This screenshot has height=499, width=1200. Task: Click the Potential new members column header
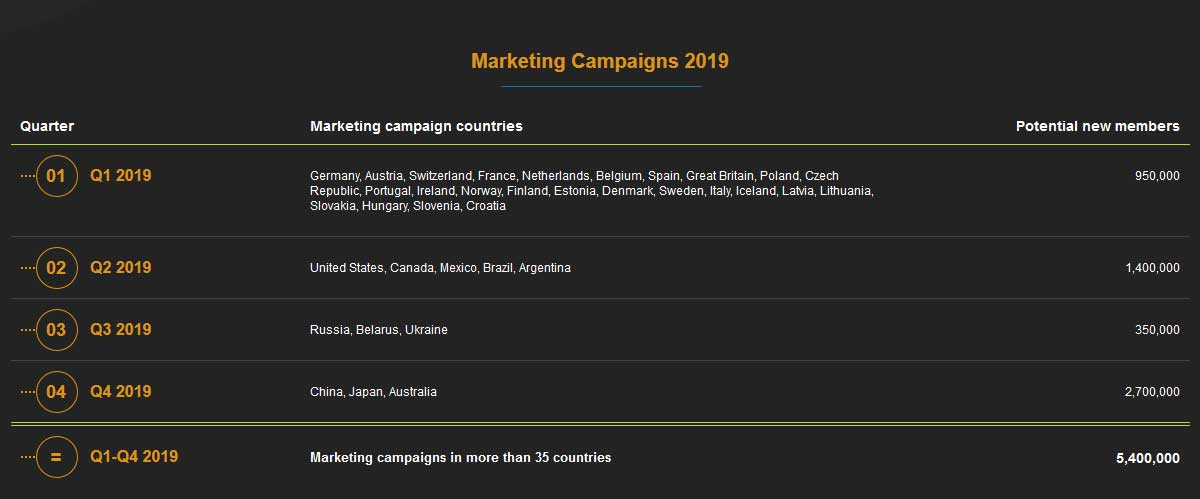click(x=1097, y=126)
